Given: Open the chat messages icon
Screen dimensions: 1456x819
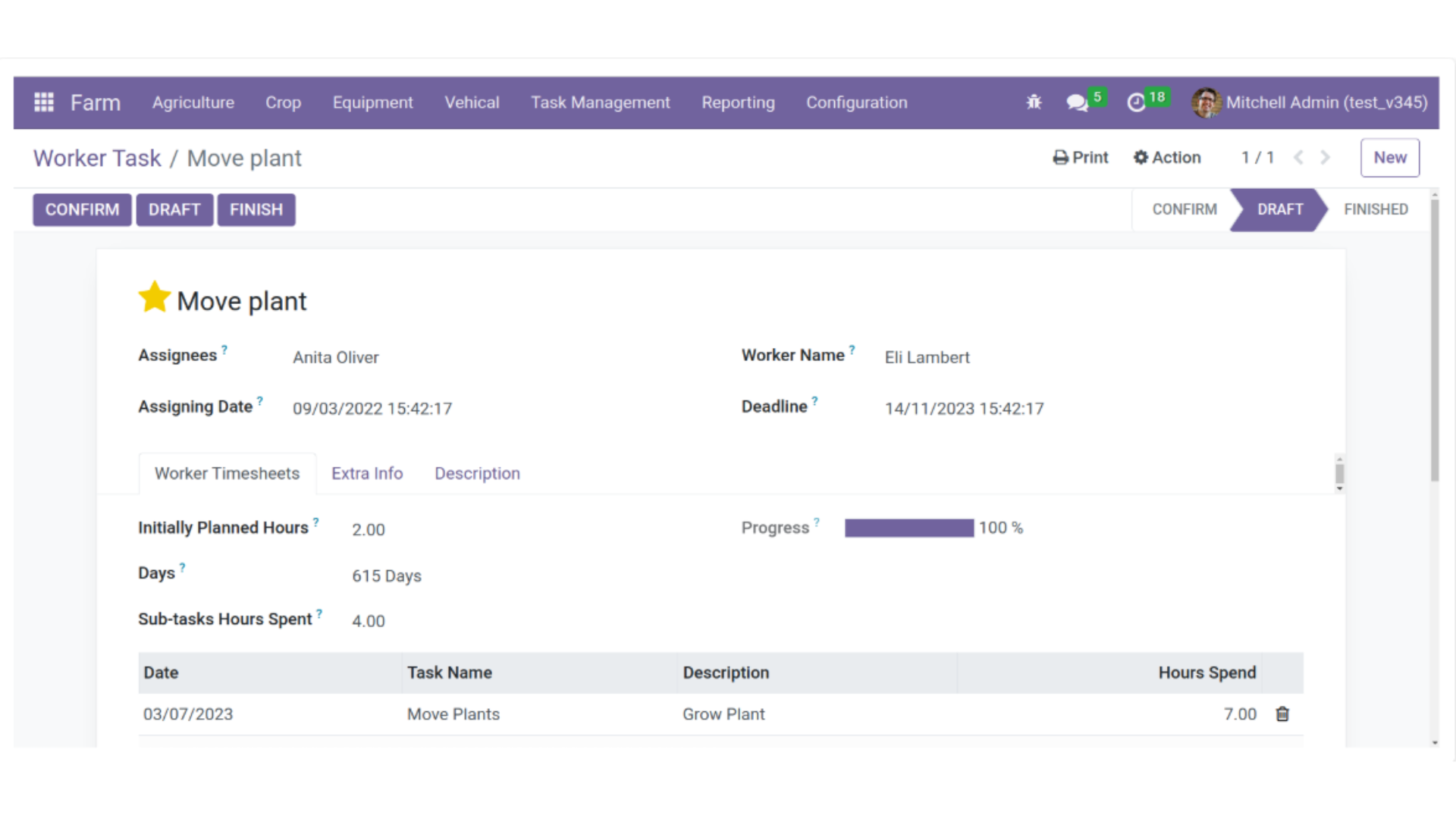Looking at the screenshot, I should (1076, 102).
